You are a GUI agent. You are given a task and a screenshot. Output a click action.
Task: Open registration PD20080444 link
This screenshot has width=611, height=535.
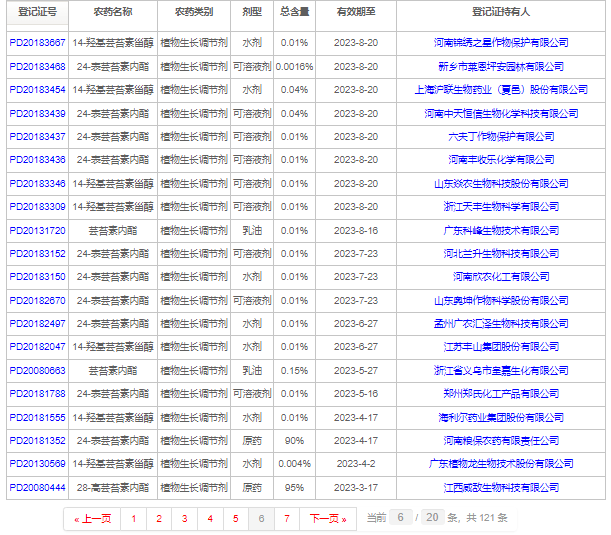37,488
